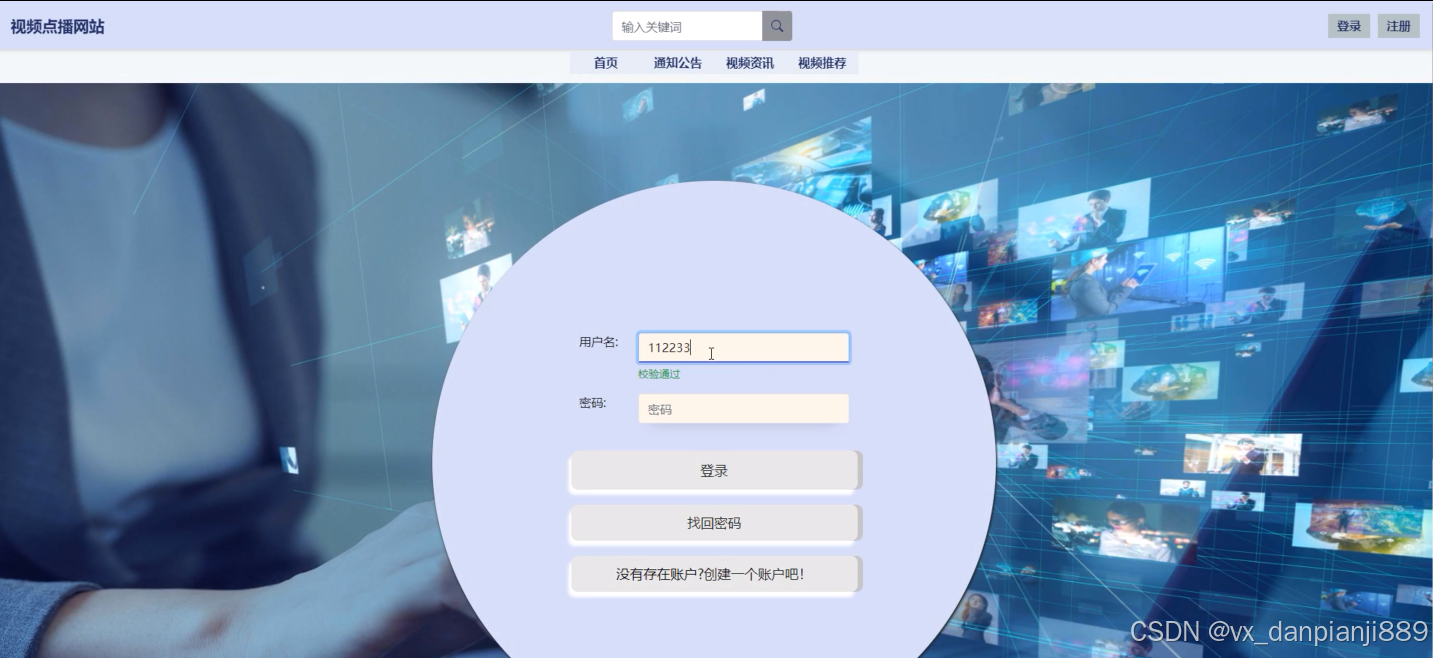This screenshot has height=658, width=1433.
Task: Click the 密码 password input field
Action: [744, 409]
